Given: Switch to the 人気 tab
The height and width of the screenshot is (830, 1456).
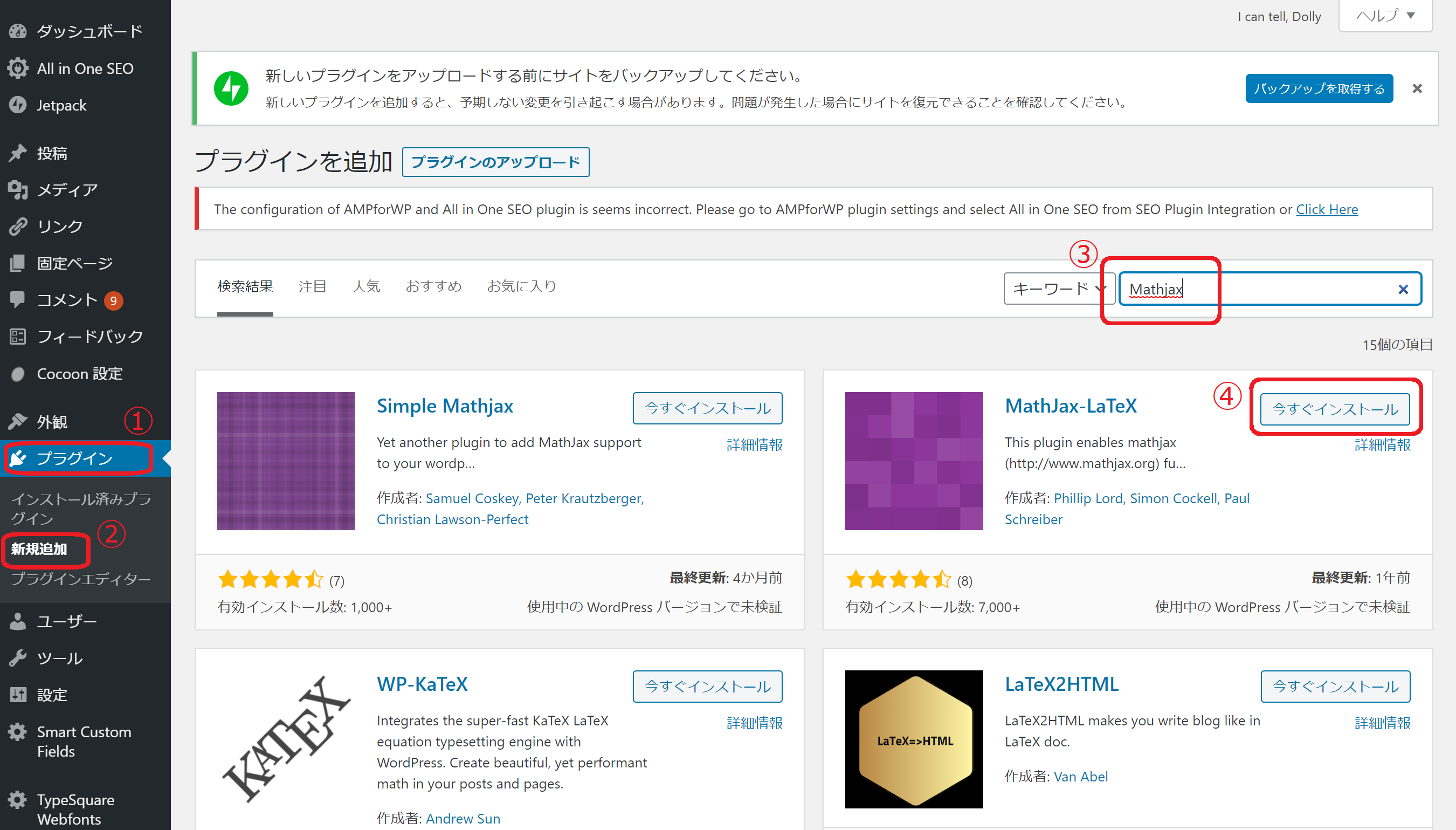Looking at the screenshot, I should click(x=366, y=286).
